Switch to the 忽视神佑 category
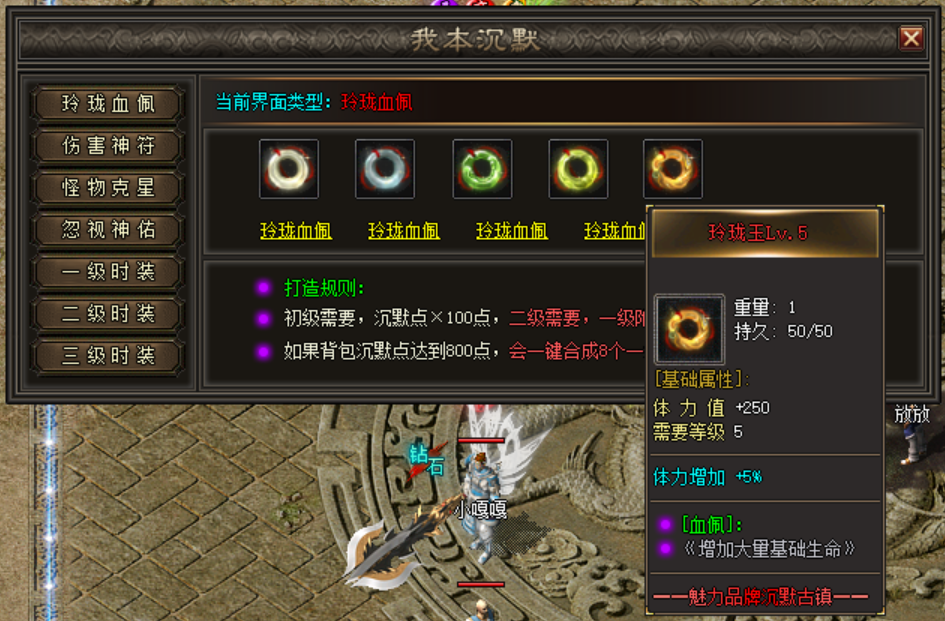Screen dimensions: 945x621 click(x=108, y=230)
